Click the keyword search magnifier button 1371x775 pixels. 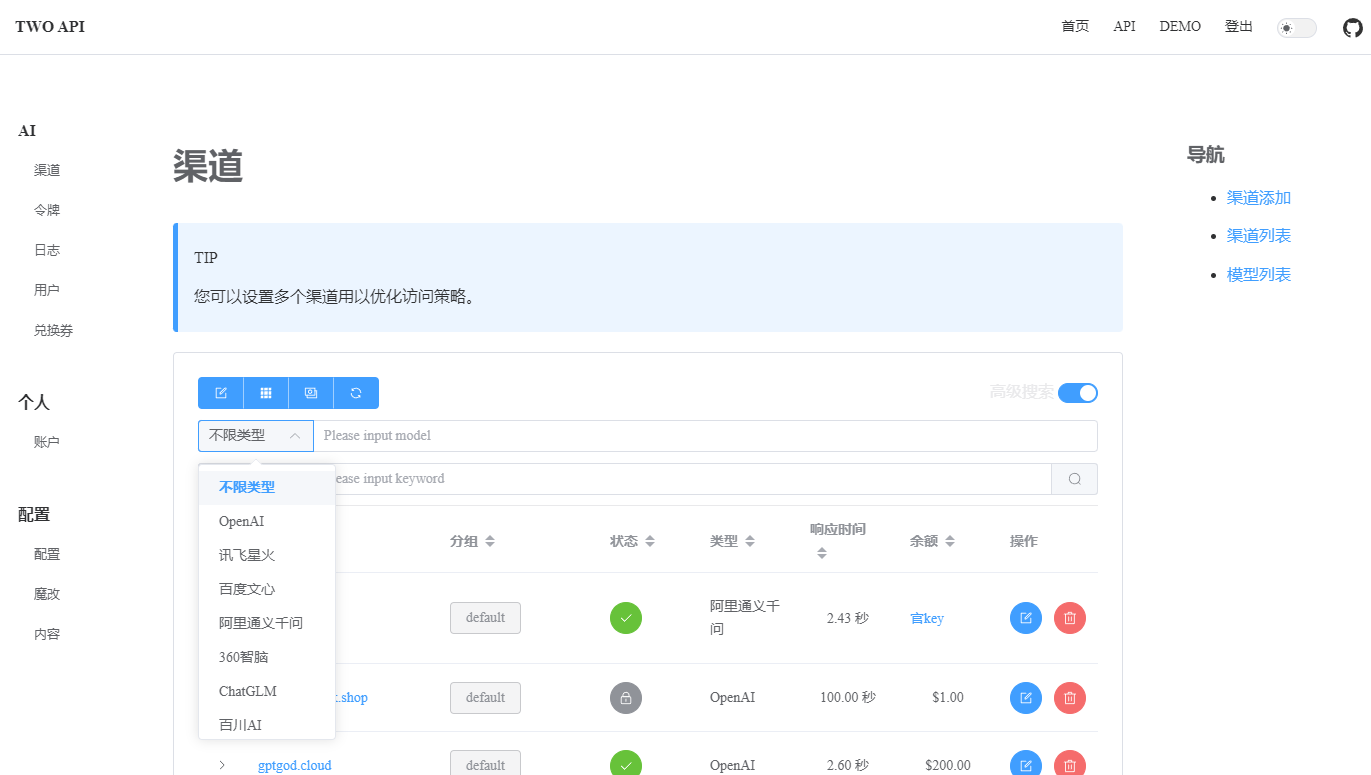(1074, 479)
